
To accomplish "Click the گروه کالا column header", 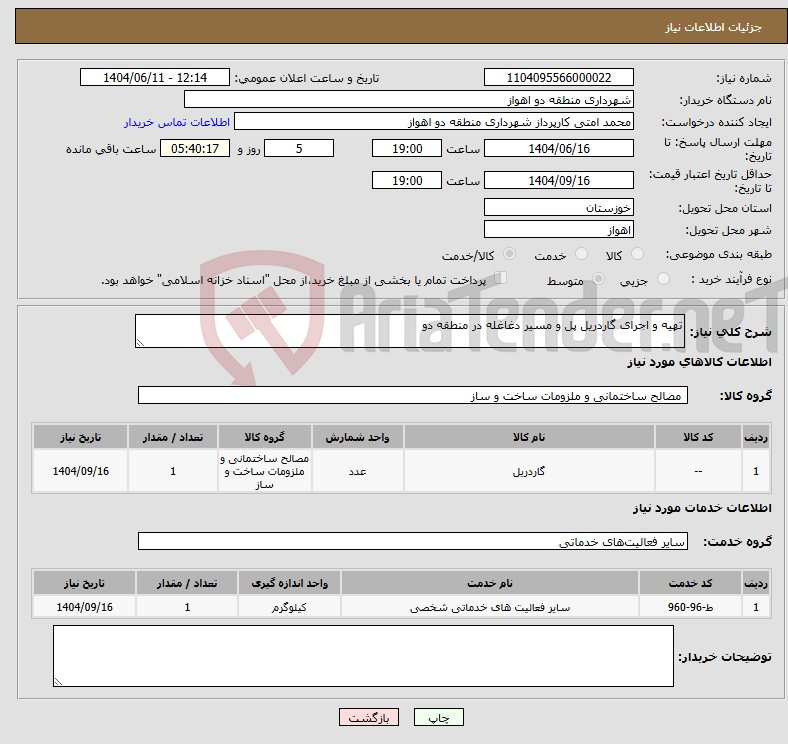I will (x=265, y=437).
